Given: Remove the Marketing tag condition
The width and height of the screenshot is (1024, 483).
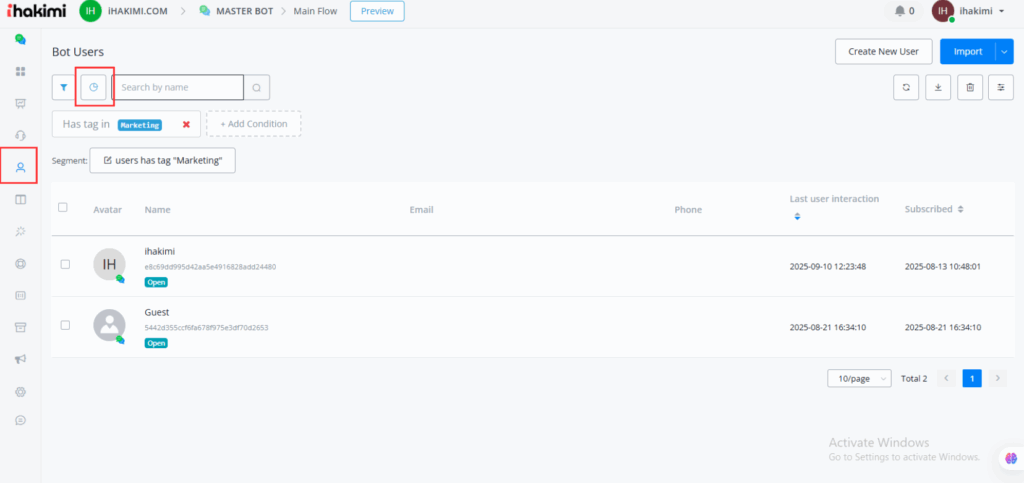Looking at the screenshot, I should (186, 124).
